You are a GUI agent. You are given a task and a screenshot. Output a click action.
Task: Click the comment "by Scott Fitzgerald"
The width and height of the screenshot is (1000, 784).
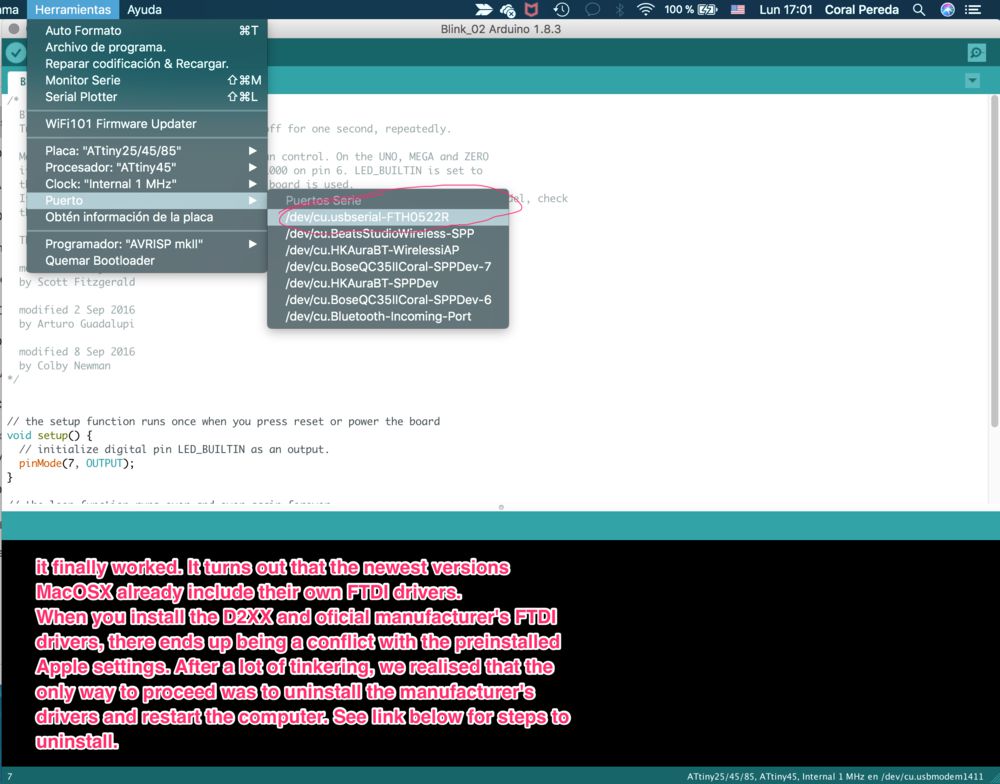(77, 282)
